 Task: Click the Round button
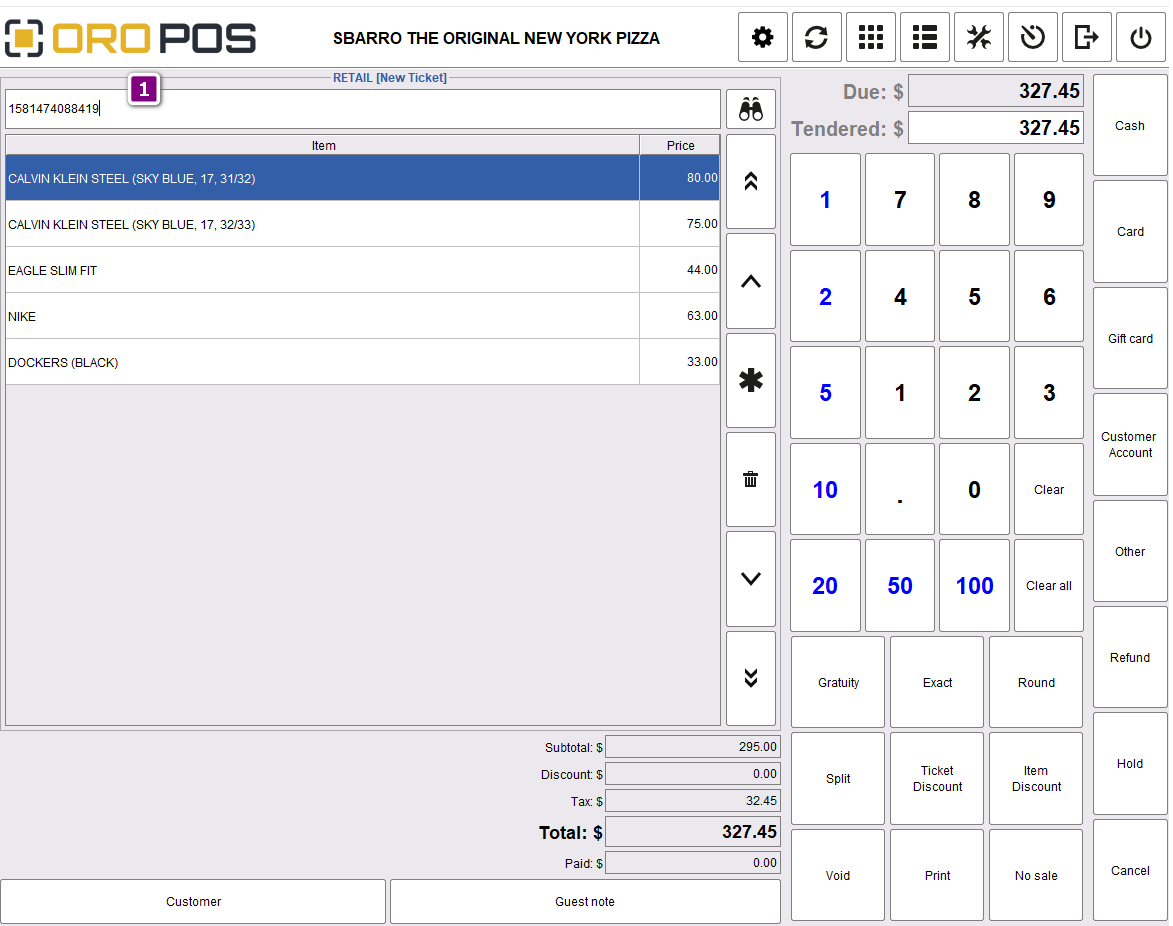pos(1036,682)
